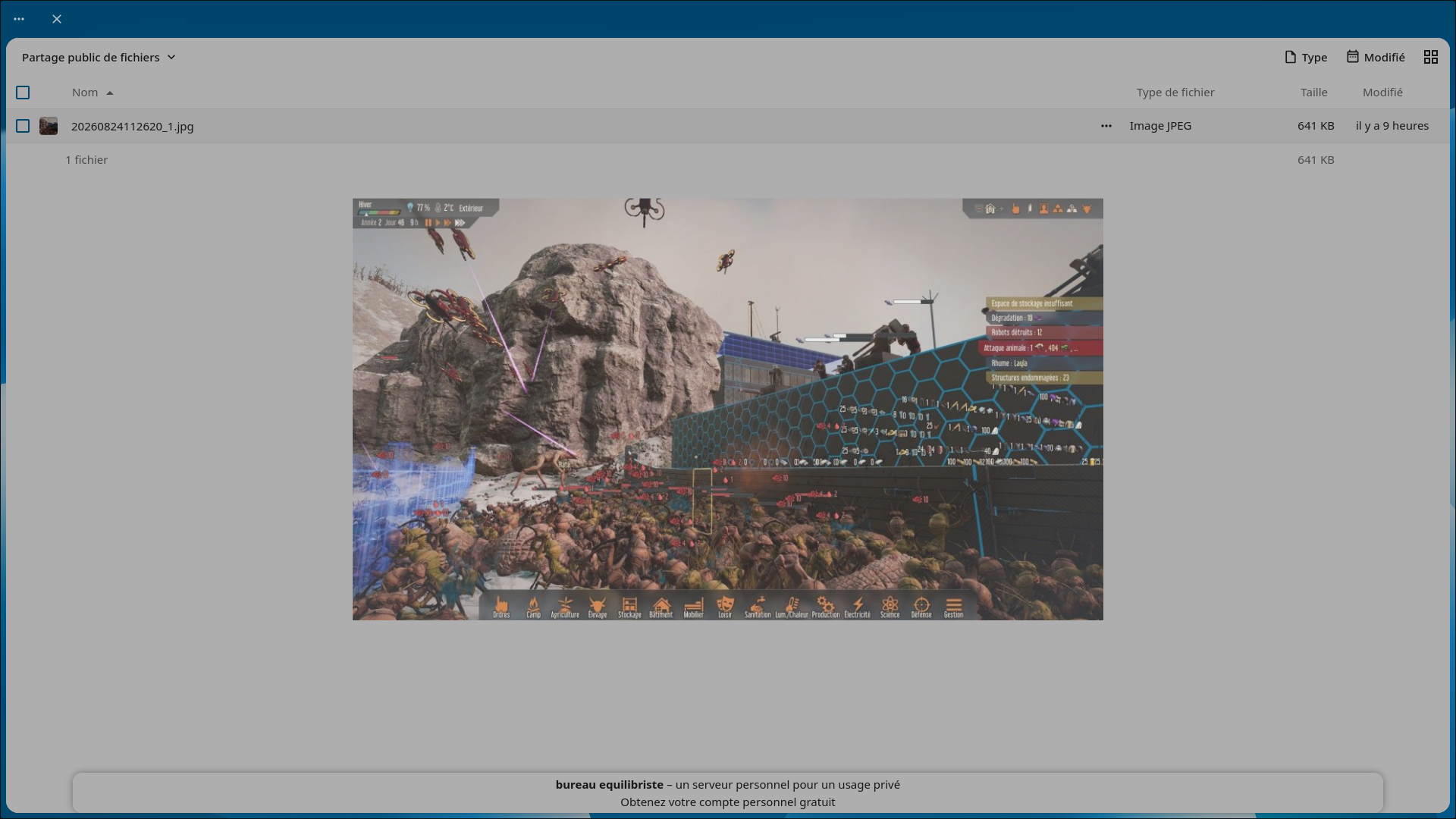Click the previewed game screenshot image
This screenshot has height=819, width=1456.
[x=728, y=409]
